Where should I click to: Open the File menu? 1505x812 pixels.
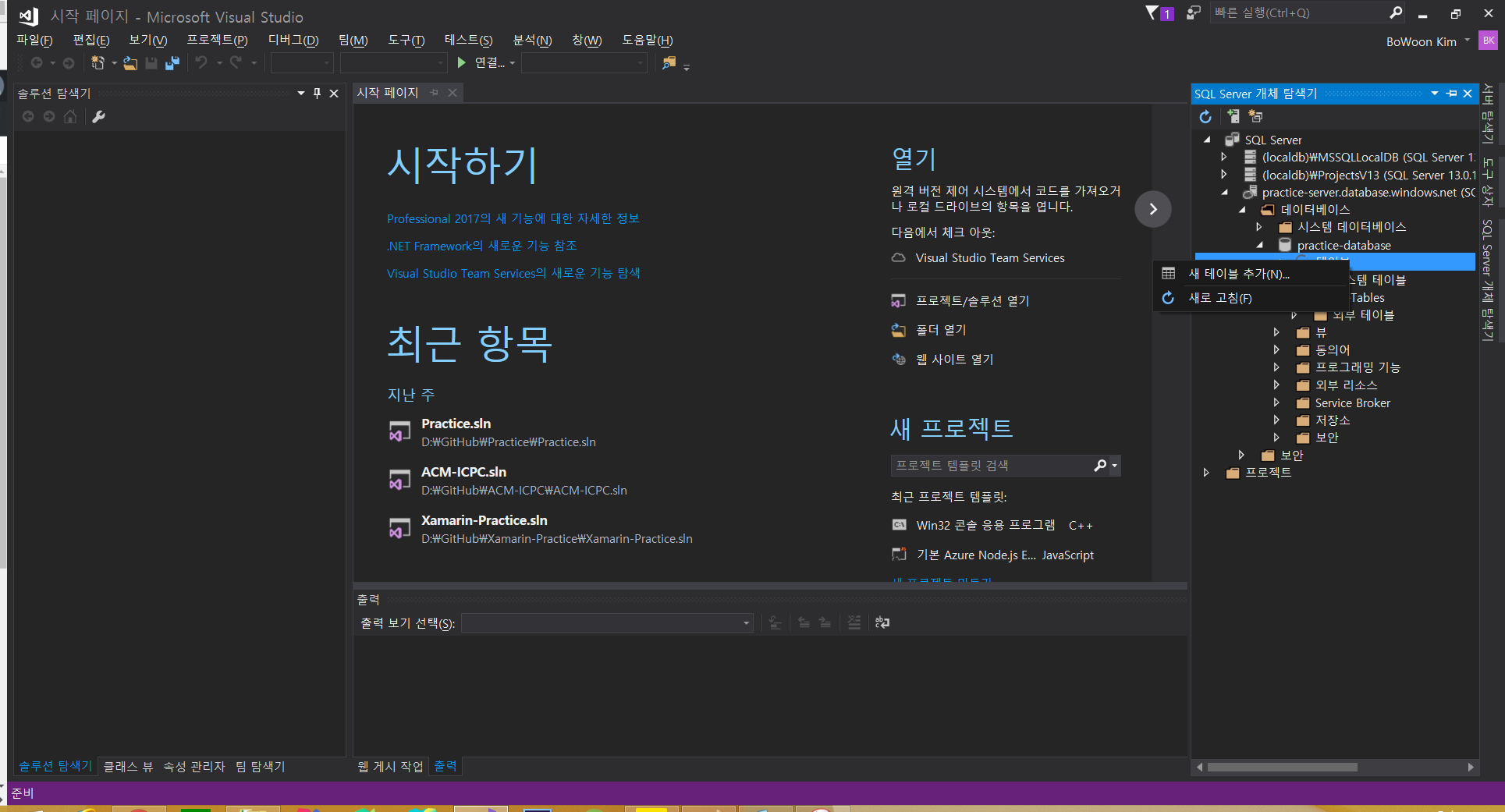[34, 40]
